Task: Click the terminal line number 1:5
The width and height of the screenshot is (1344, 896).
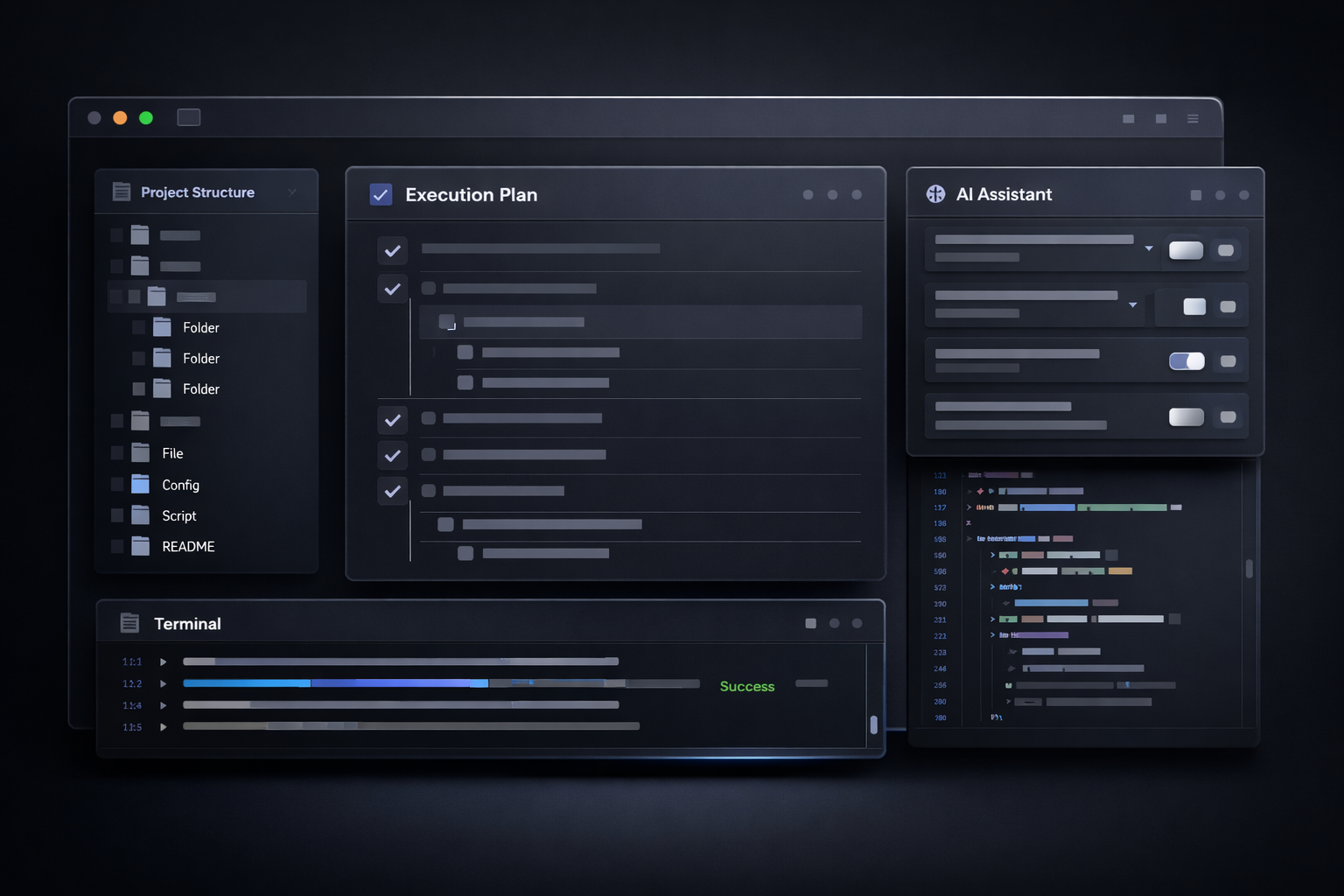Action: click(x=132, y=727)
